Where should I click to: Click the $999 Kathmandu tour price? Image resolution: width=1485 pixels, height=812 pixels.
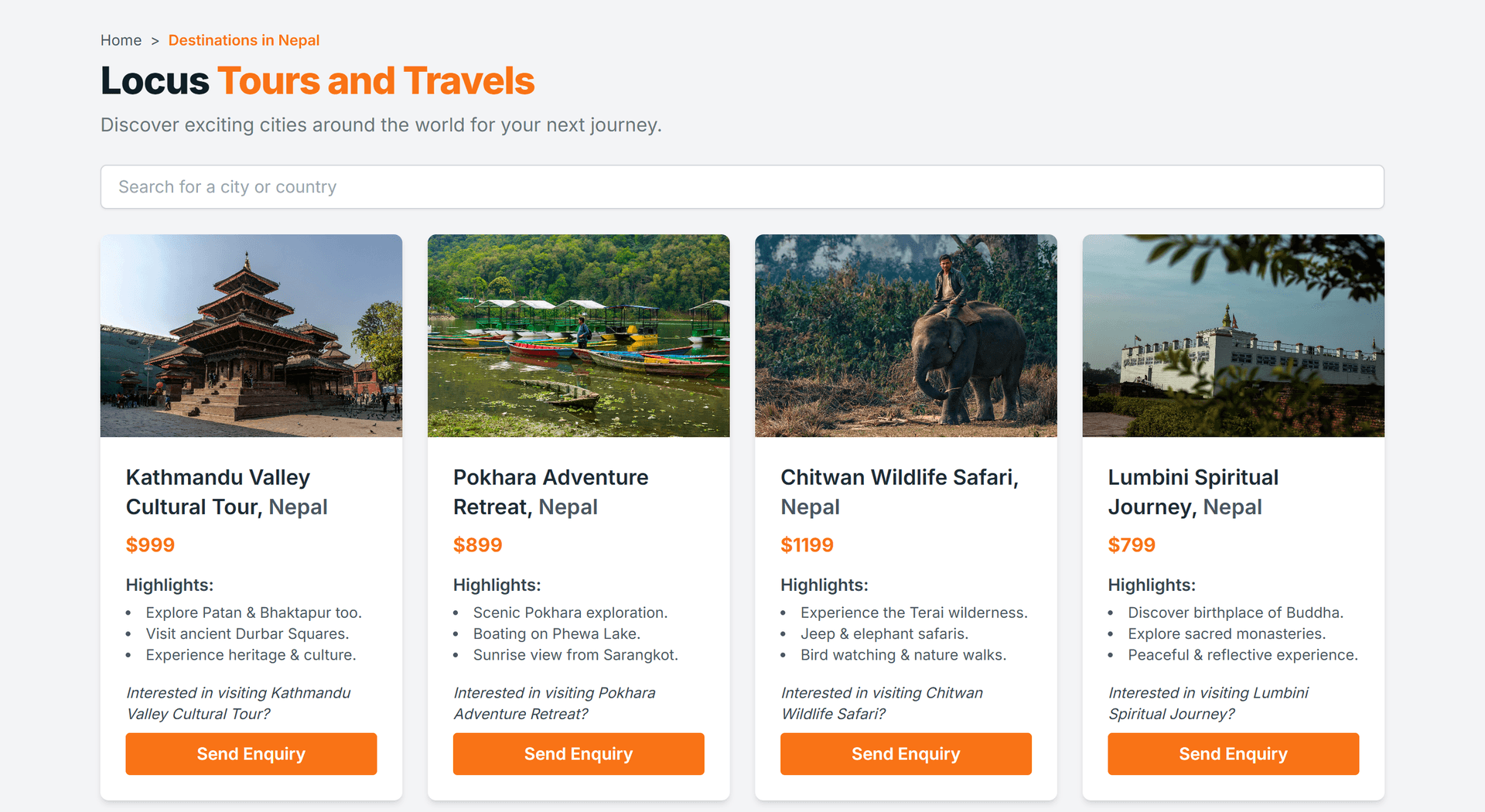(151, 545)
